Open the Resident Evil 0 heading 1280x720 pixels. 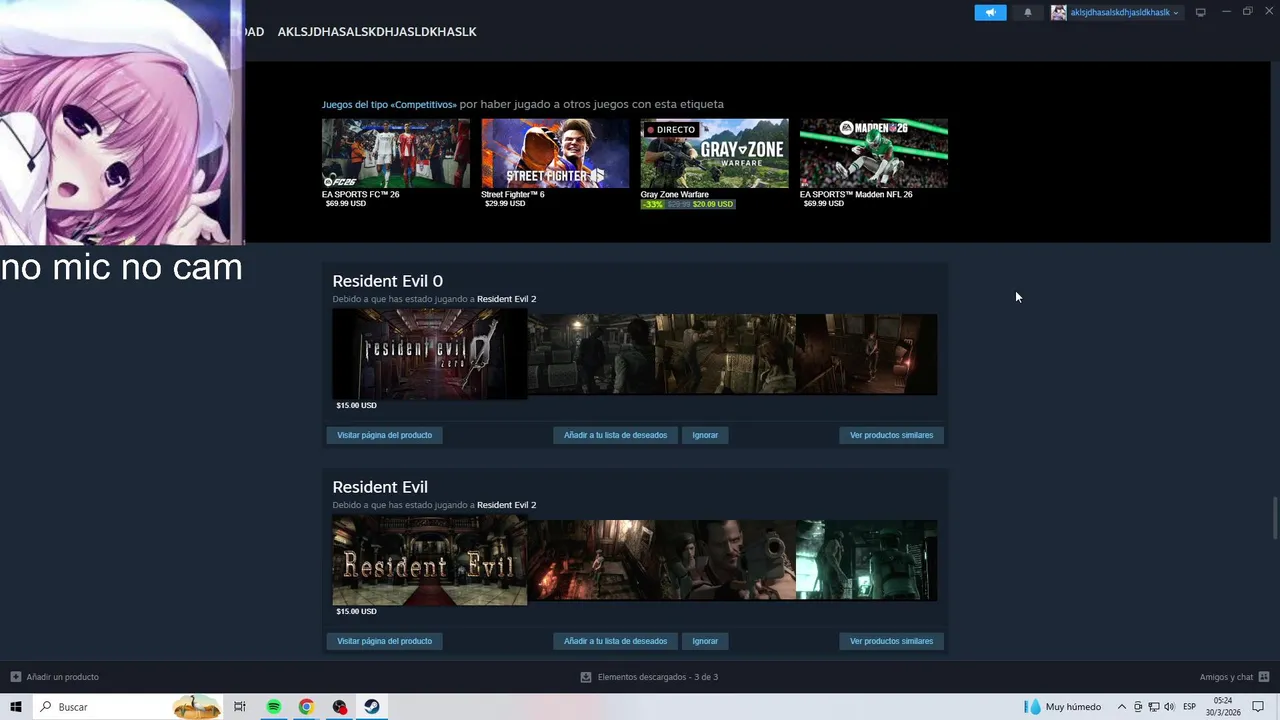387,281
